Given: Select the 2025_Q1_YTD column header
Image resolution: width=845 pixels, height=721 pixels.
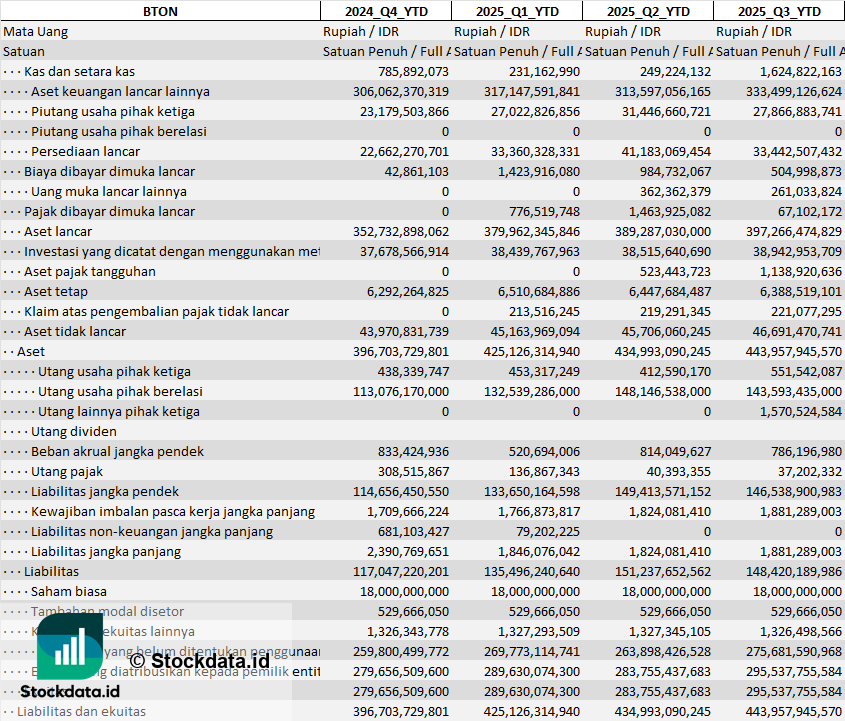Looking at the screenshot, I should click(x=517, y=11).
